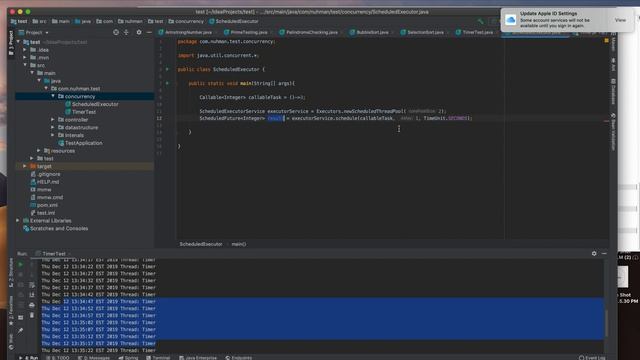This screenshot has width=640, height=360.
Task: Click the soft-wrap icon in Run toolbar
Action: pyautogui.click(x=32, y=284)
